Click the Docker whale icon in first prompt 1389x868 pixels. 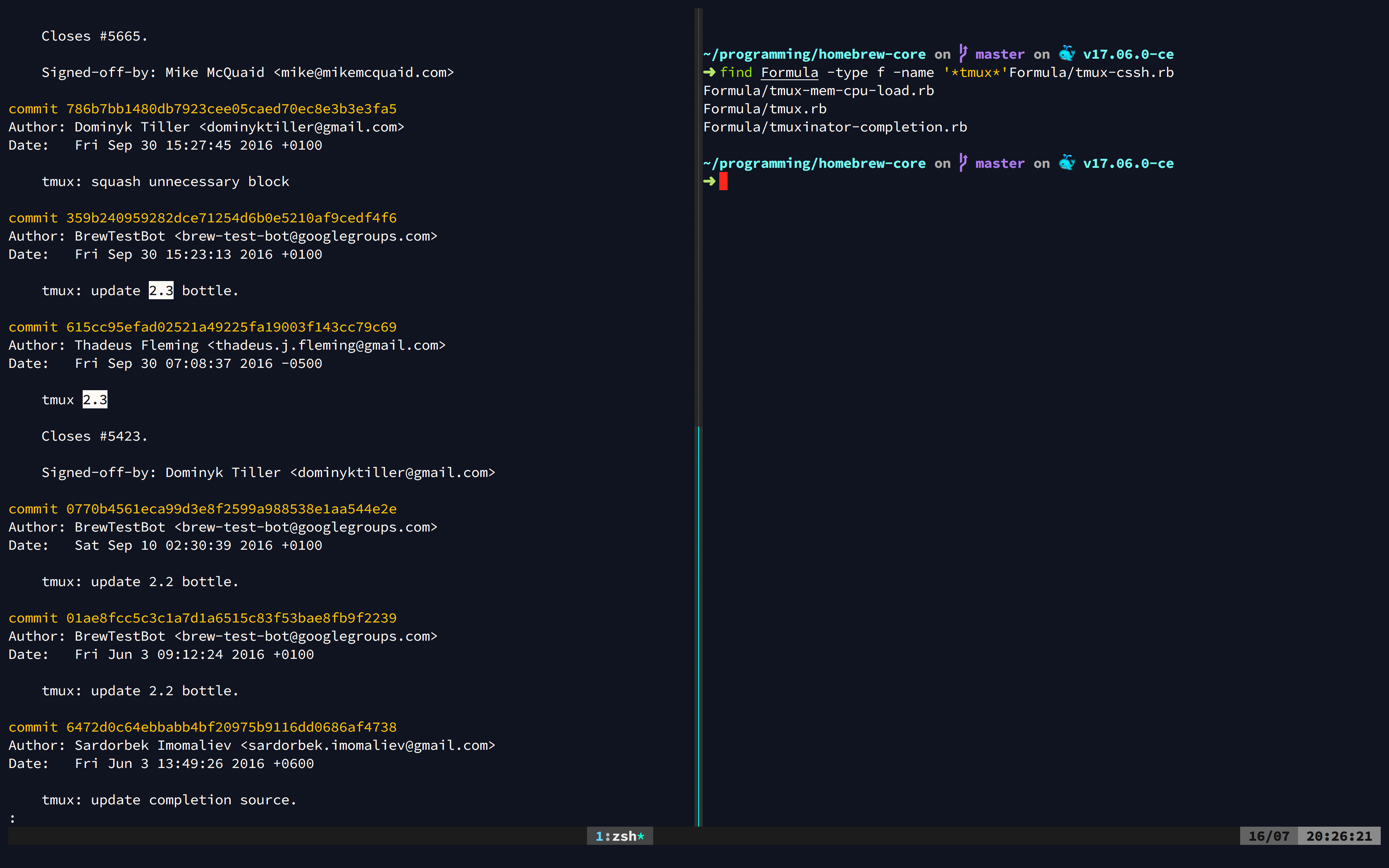tap(1067, 53)
